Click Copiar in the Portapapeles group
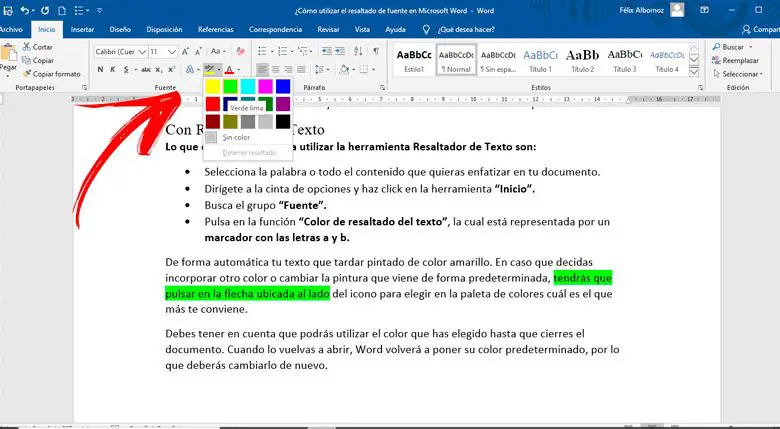 click(x=37, y=60)
